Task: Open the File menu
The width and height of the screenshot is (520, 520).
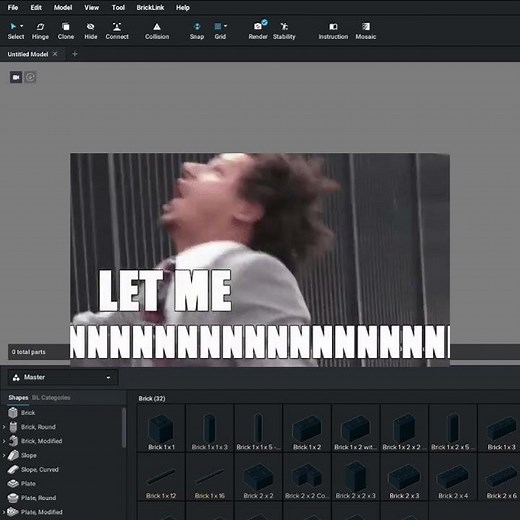Action: click(13, 7)
